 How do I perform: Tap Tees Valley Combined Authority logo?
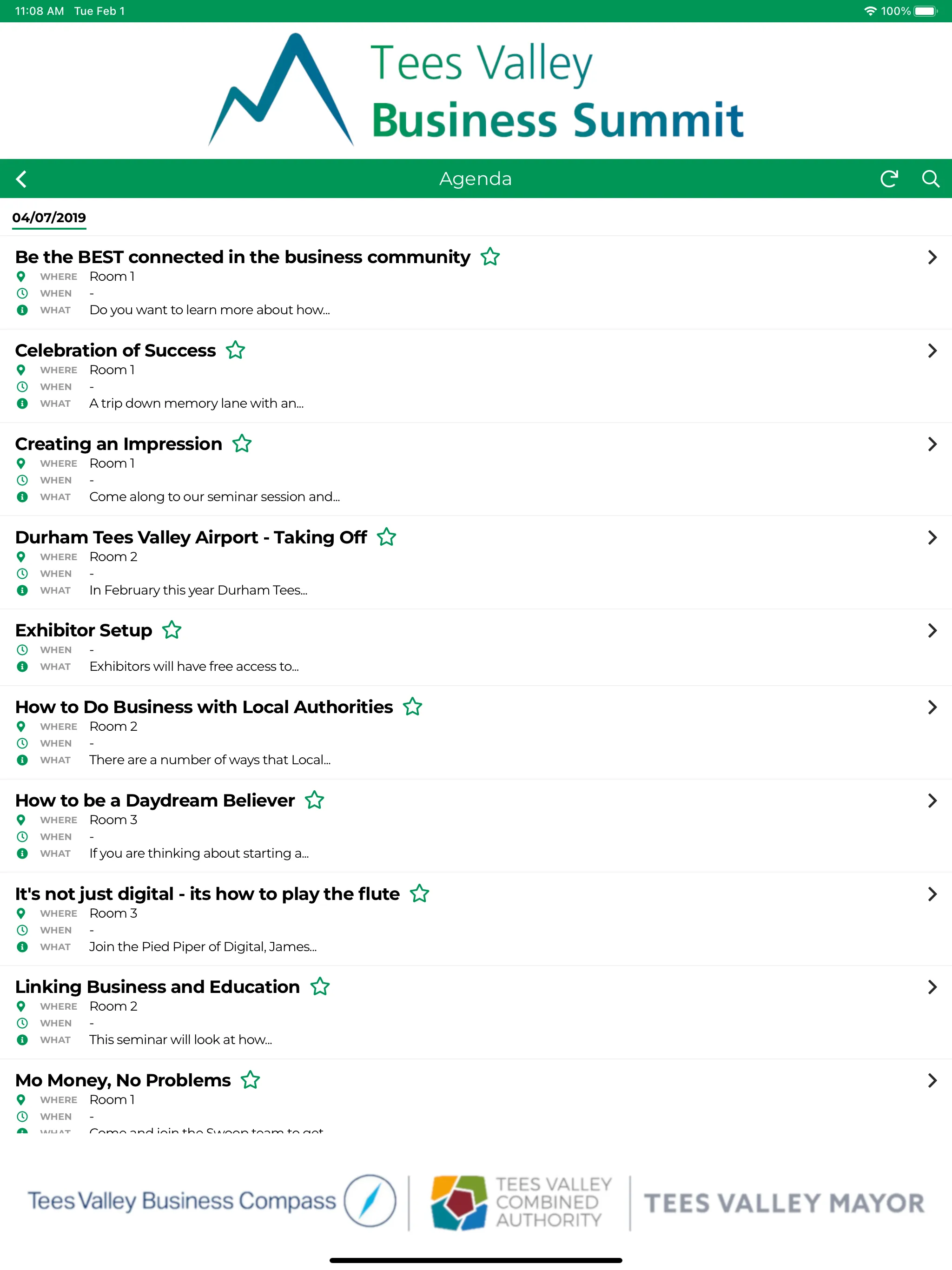(x=522, y=1202)
